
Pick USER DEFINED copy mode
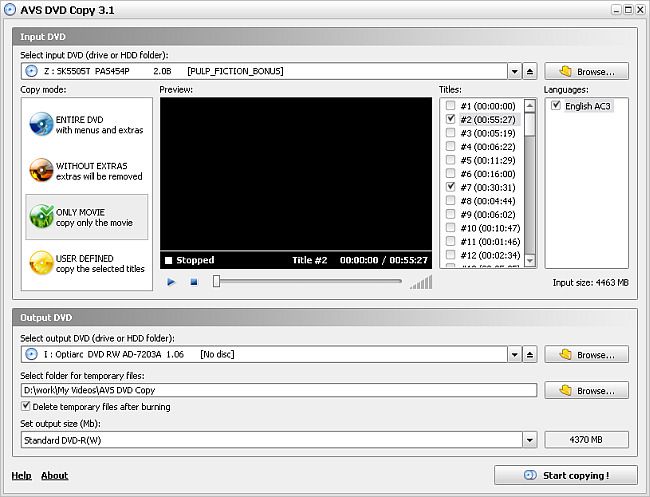click(87, 263)
